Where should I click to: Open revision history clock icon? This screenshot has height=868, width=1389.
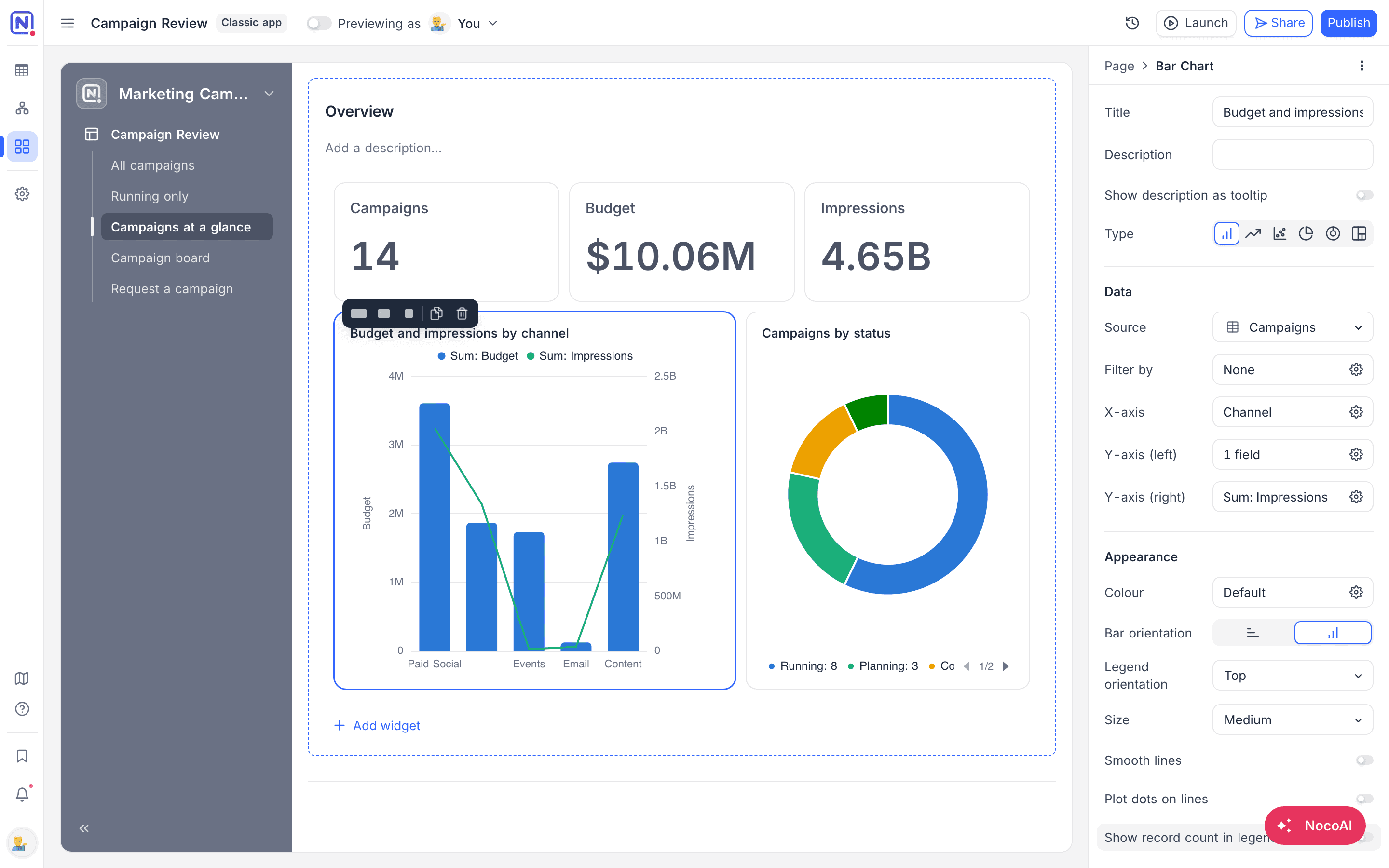1132,23
